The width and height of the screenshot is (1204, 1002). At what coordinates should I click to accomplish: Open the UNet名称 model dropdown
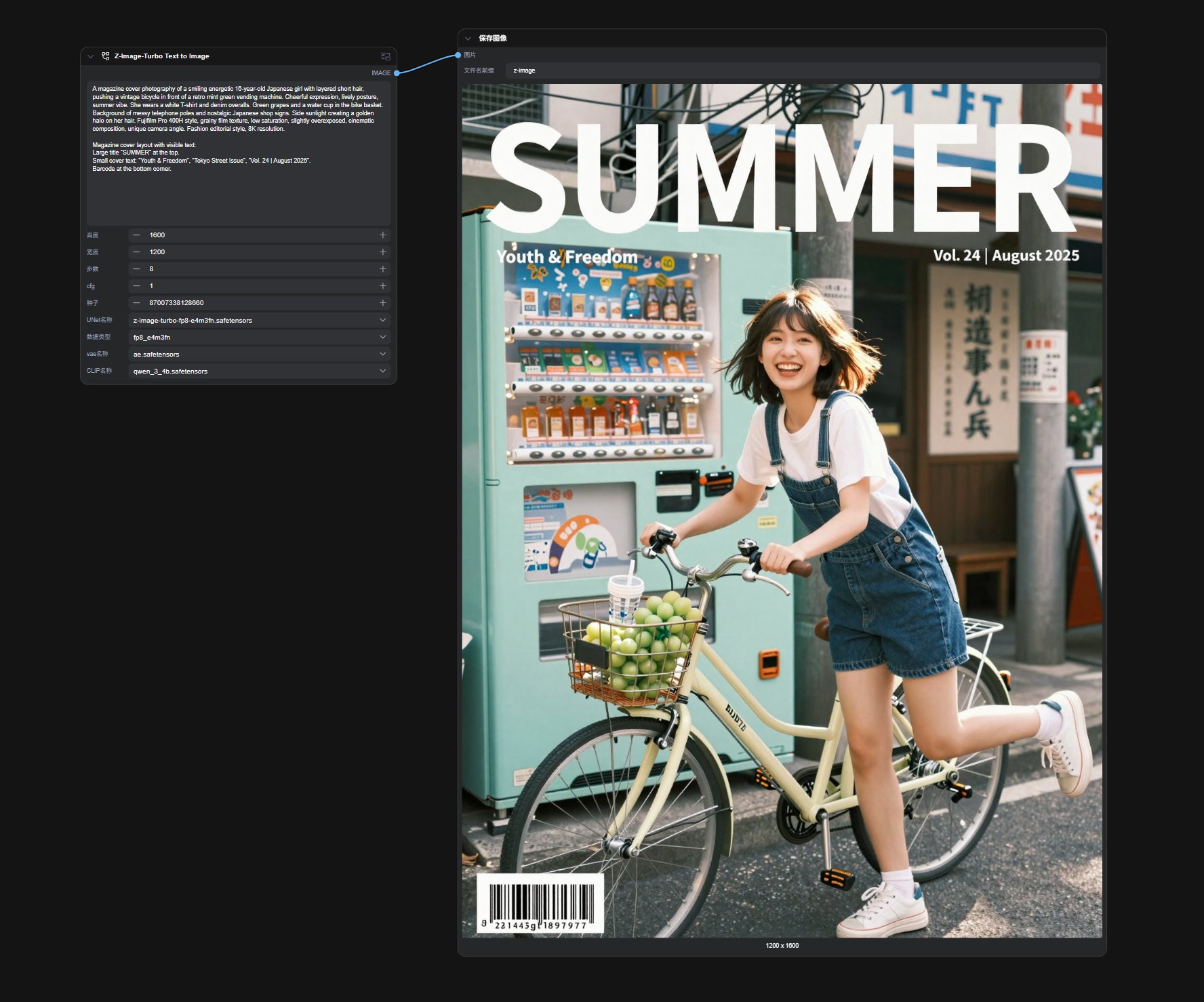[x=259, y=320]
